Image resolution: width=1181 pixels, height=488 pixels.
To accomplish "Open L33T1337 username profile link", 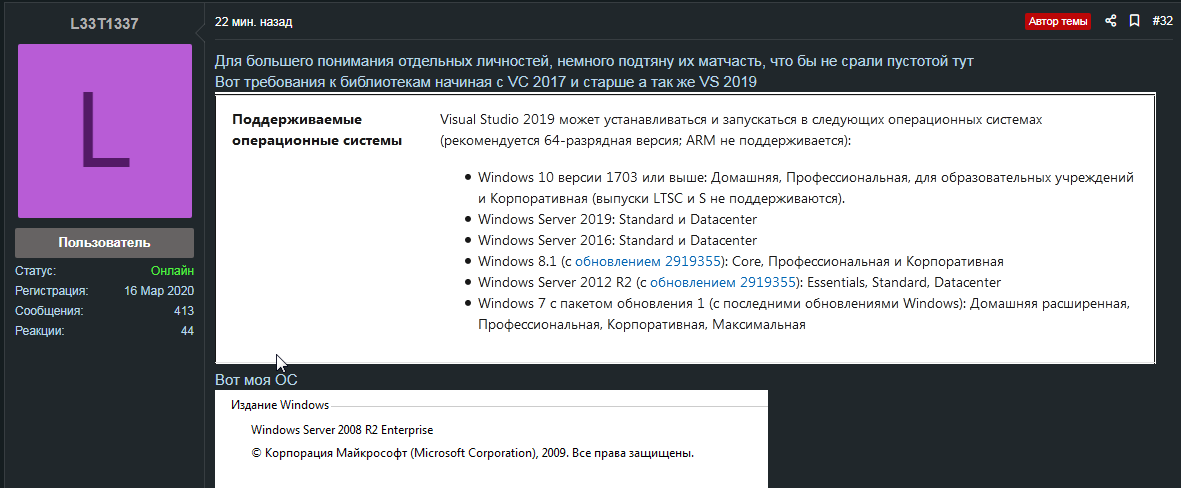I will tap(104, 23).
